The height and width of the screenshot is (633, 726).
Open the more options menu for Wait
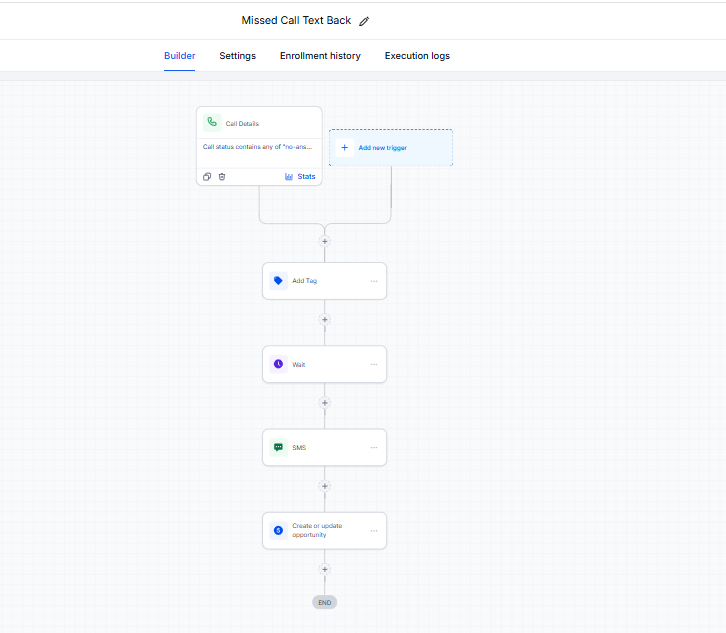(374, 364)
